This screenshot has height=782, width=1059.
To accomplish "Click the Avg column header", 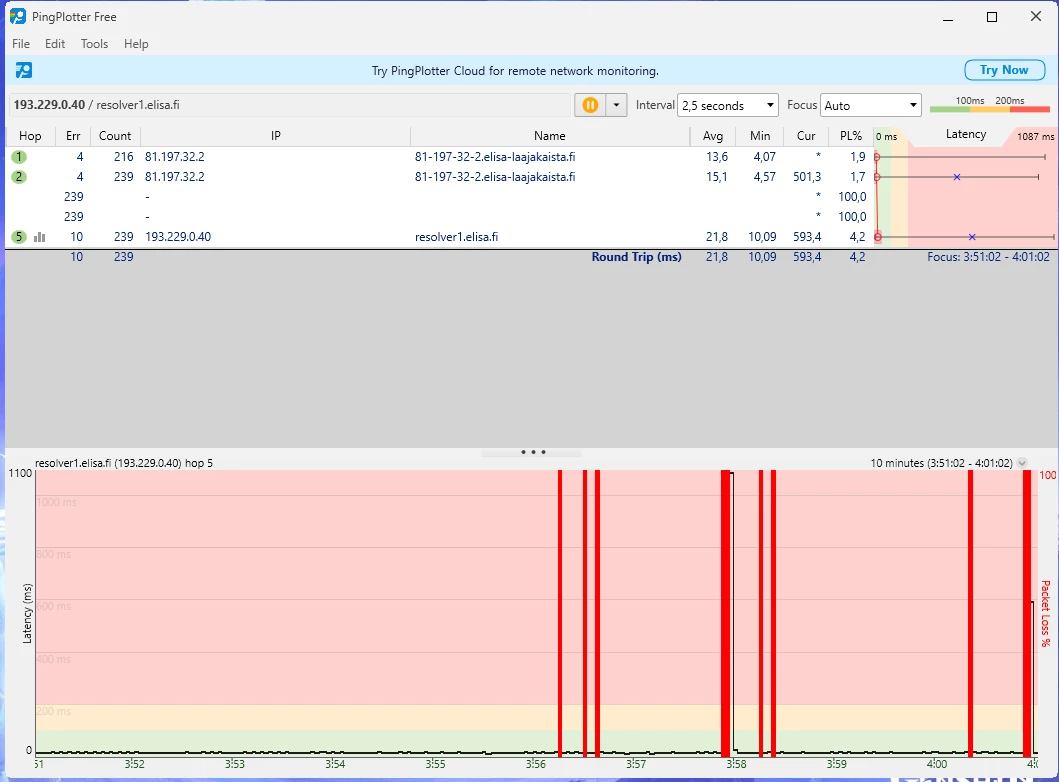I will (x=712, y=136).
